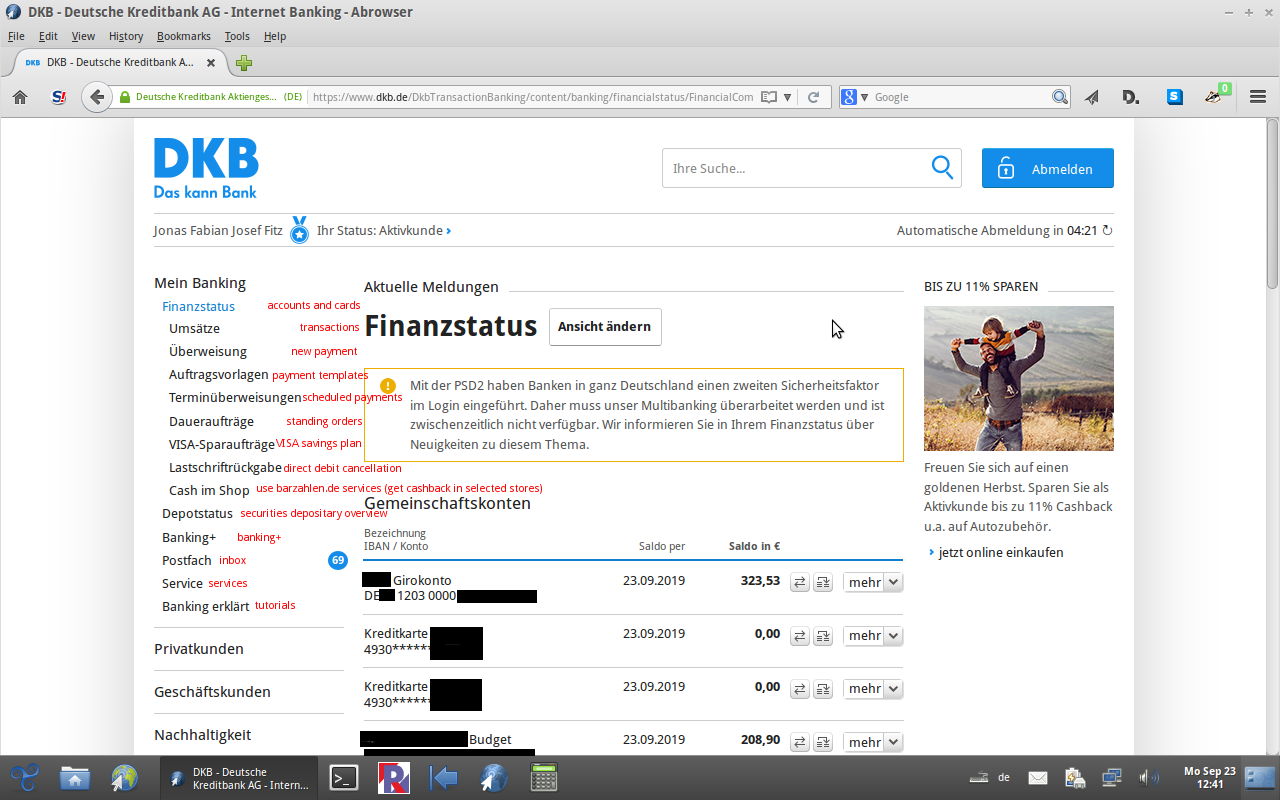Open transactions list icon for Girokonto row
1280x800 pixels.
pyautogui.click(x=823, y=582)
